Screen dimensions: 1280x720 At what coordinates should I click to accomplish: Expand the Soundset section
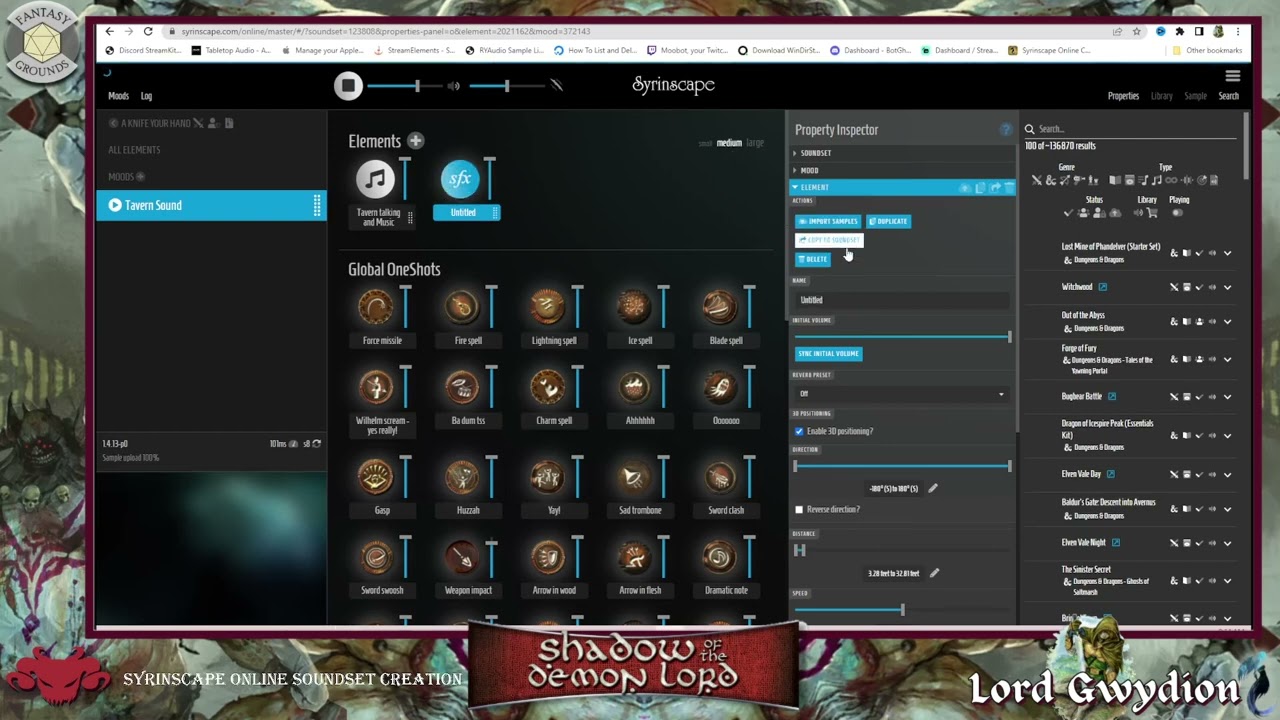902,153
